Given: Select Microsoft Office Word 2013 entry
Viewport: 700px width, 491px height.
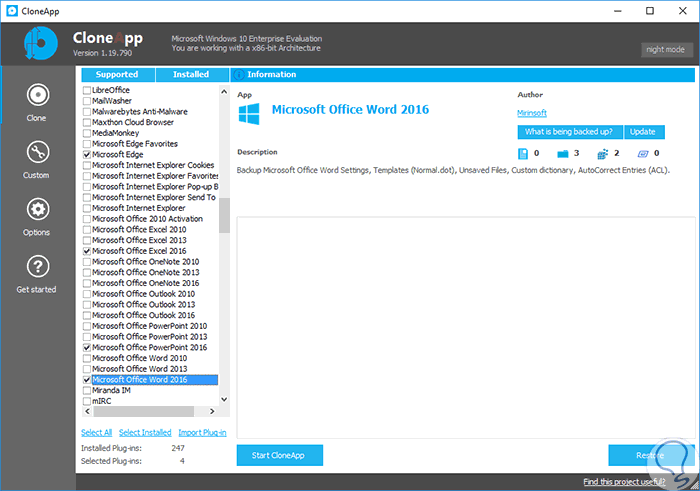Looking at the screenshot, I should point(139,369).
